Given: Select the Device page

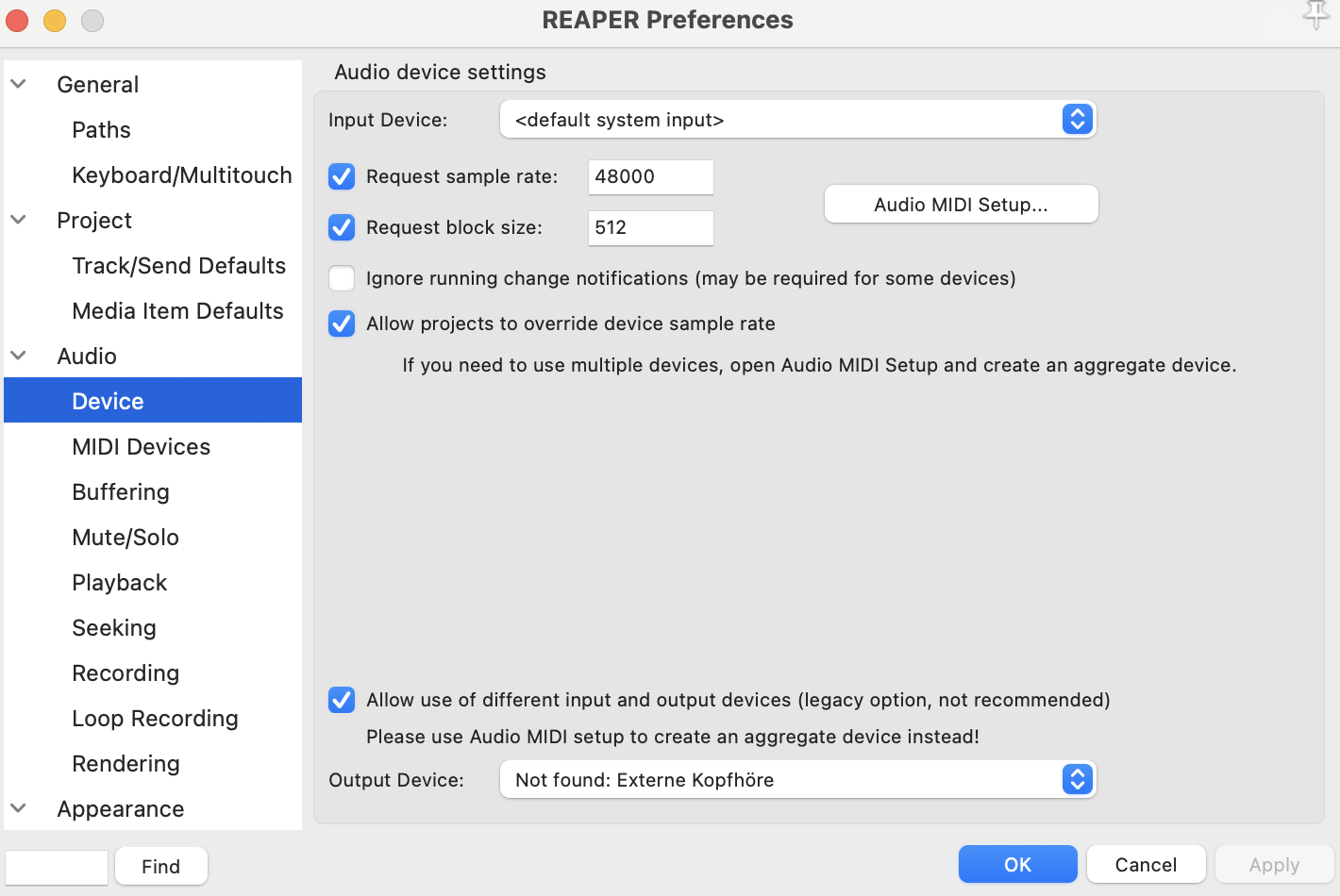Looking at the screenshot, I should (x=153, y=401).
